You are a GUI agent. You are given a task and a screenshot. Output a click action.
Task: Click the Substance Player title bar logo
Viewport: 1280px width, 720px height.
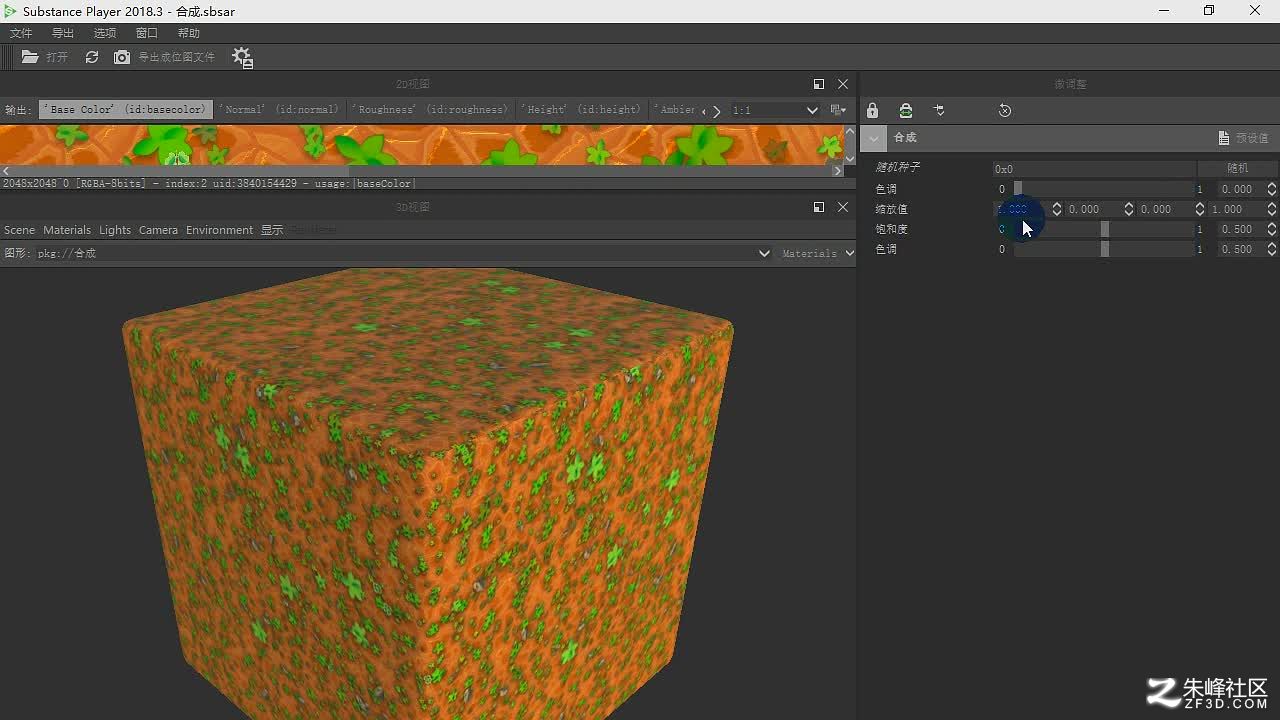(10, 11)
